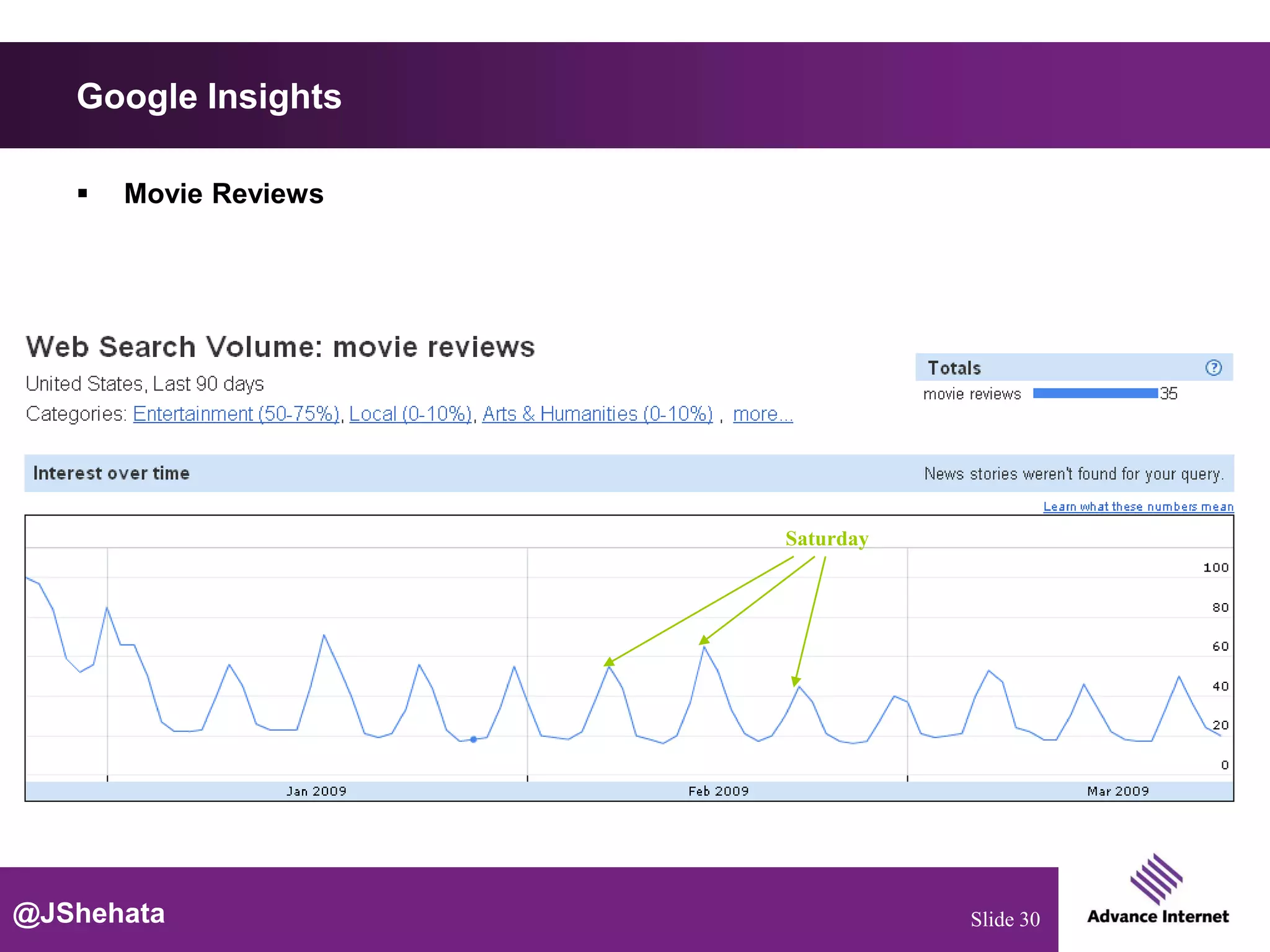This screenshot has width=1270, height=952.
Task: Click the 'Google Insights' slide title
Action: click(x=209, y=96)
